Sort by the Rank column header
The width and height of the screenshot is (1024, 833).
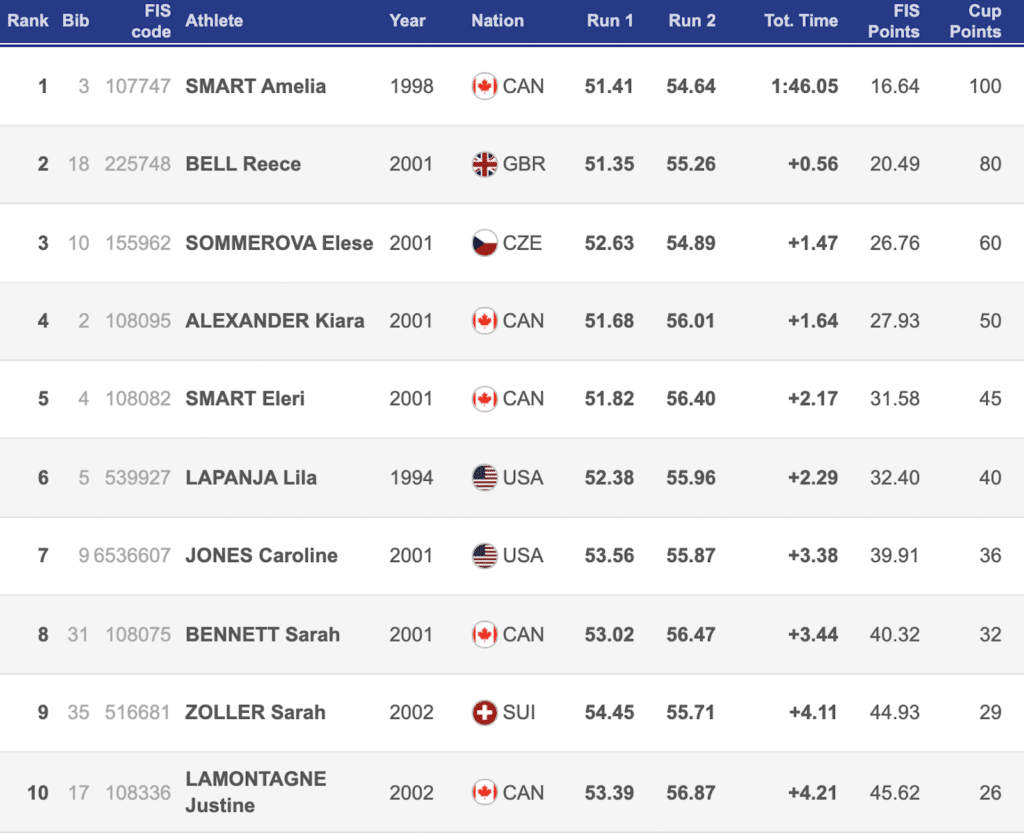pyautogui.click(x=28, y=20)
